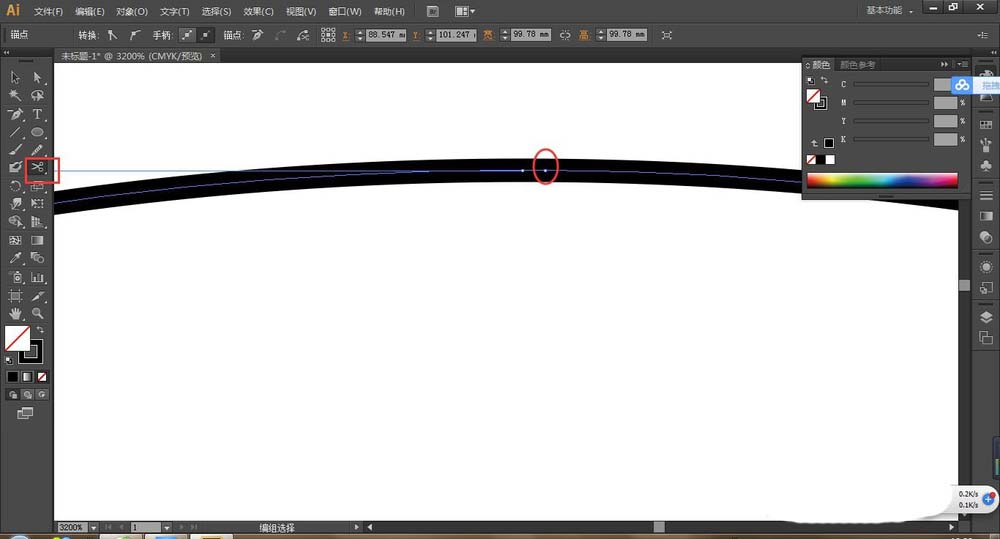The height and width of the screenshot is (539, 1000).
Task: Close the 未标题-1 document tab
Action: click(x=213, y=56)
